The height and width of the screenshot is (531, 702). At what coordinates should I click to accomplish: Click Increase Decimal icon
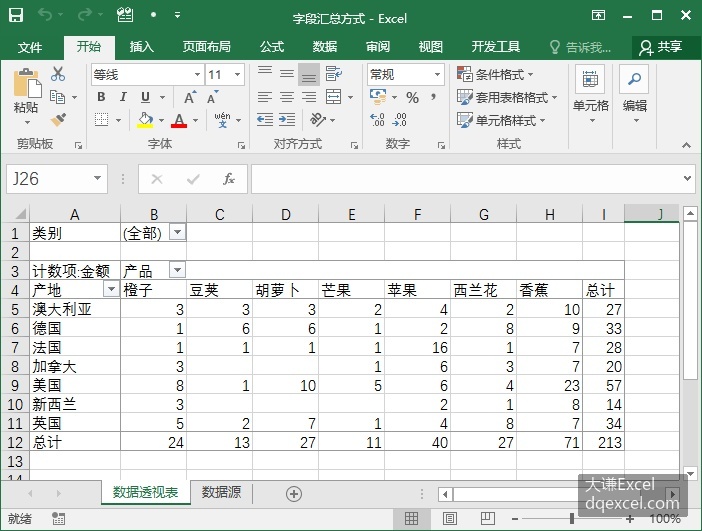point(377,120)
